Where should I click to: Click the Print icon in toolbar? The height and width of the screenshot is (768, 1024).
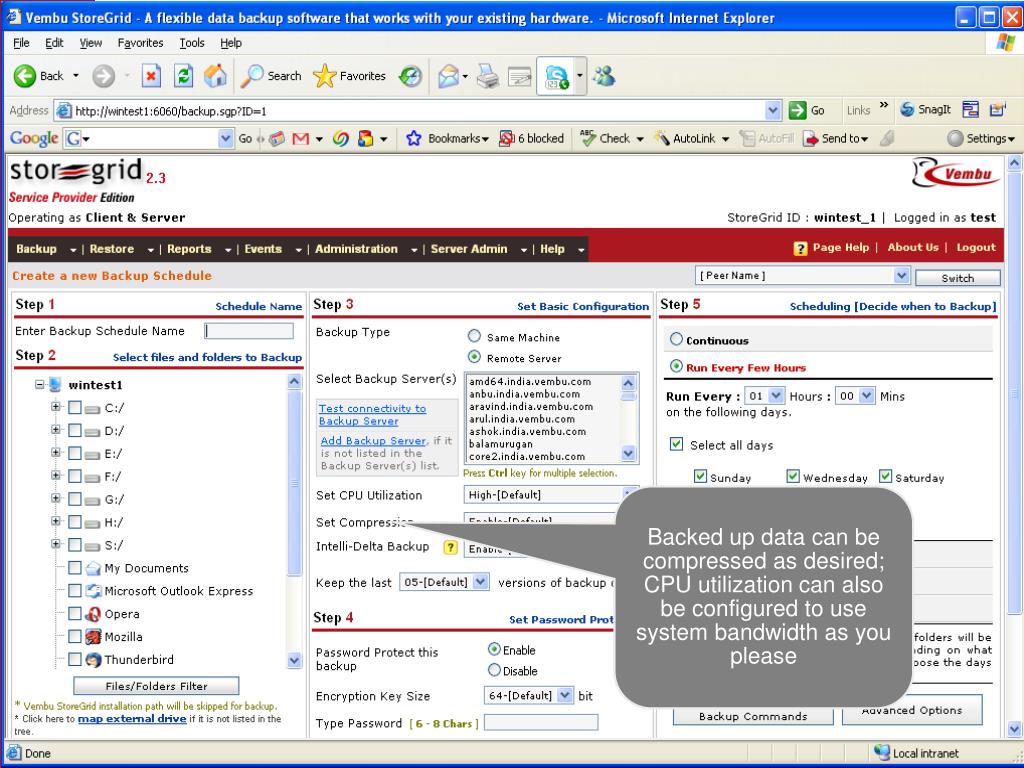[487, 76]
